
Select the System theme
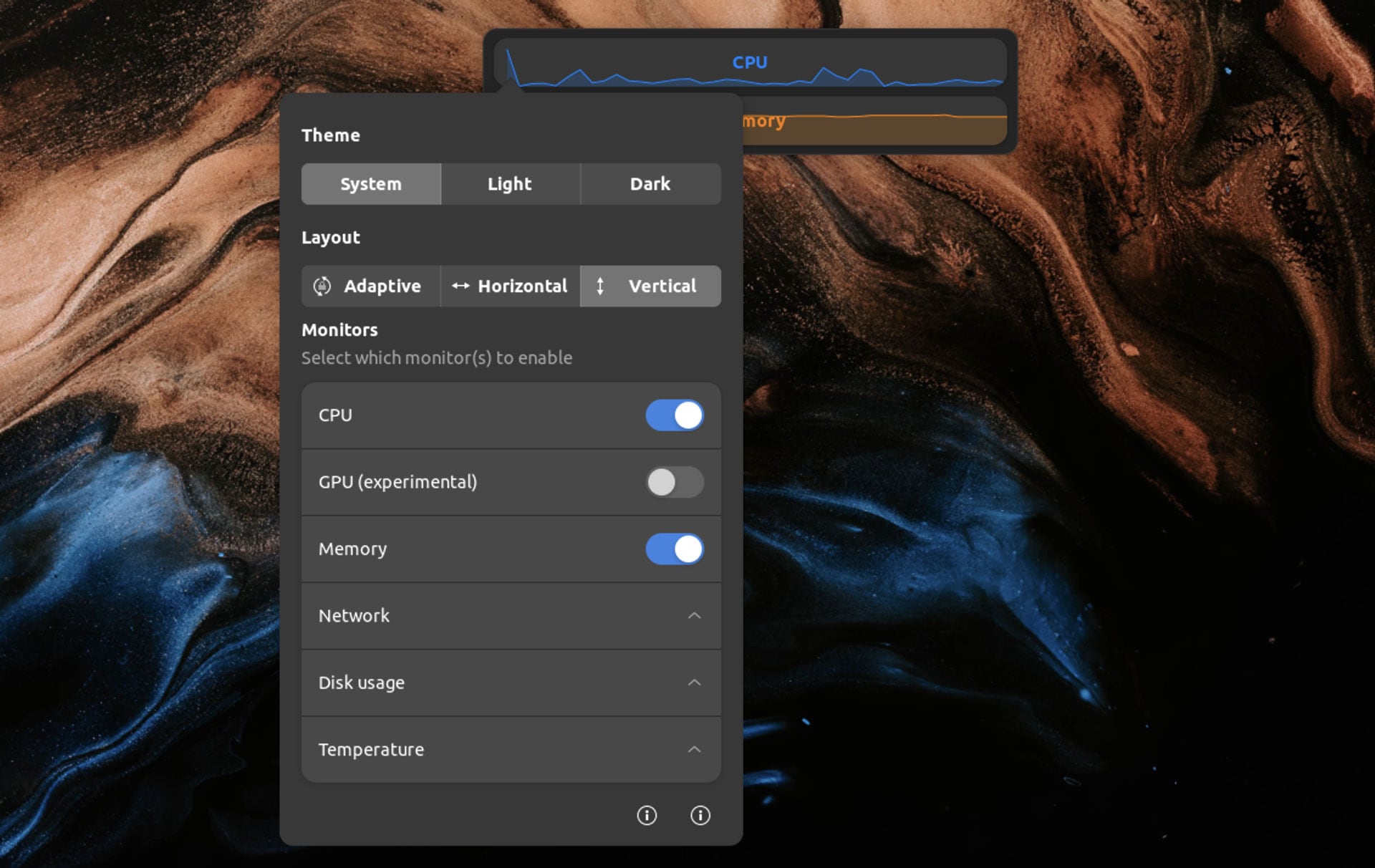[x=370, y=183]
